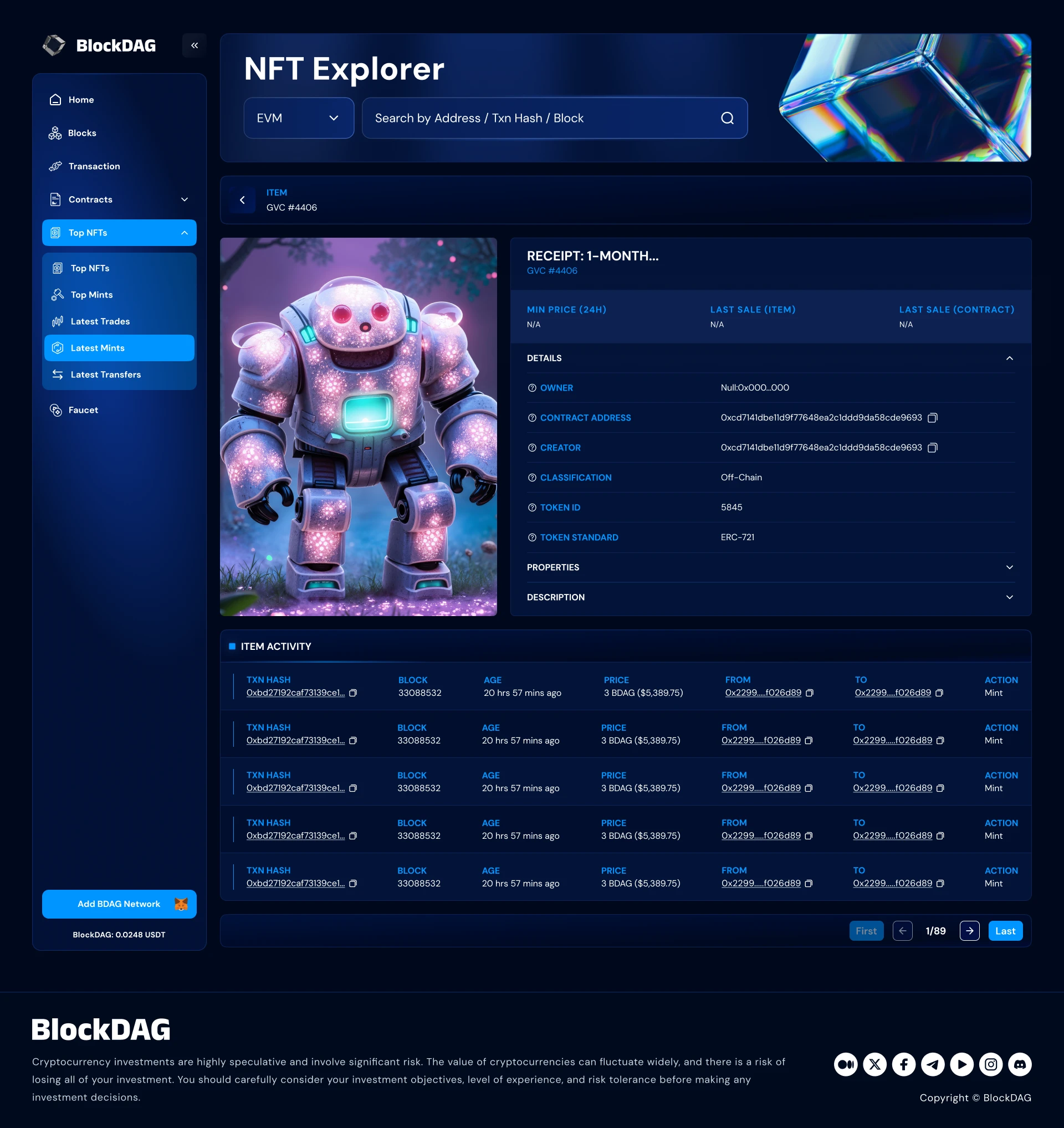The image size is (1064, 1128).
Task: Click Add BDAG Network button
Action: point(119,904)
